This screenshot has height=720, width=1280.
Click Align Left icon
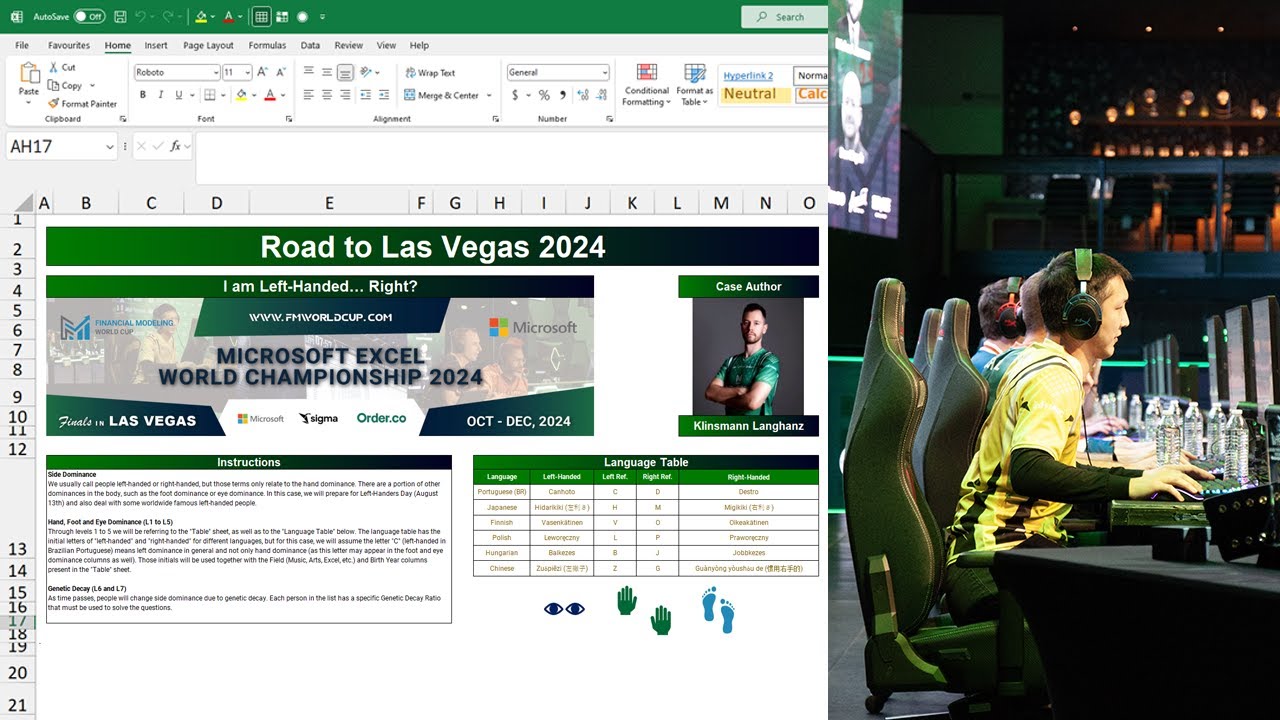click(309, 95)
